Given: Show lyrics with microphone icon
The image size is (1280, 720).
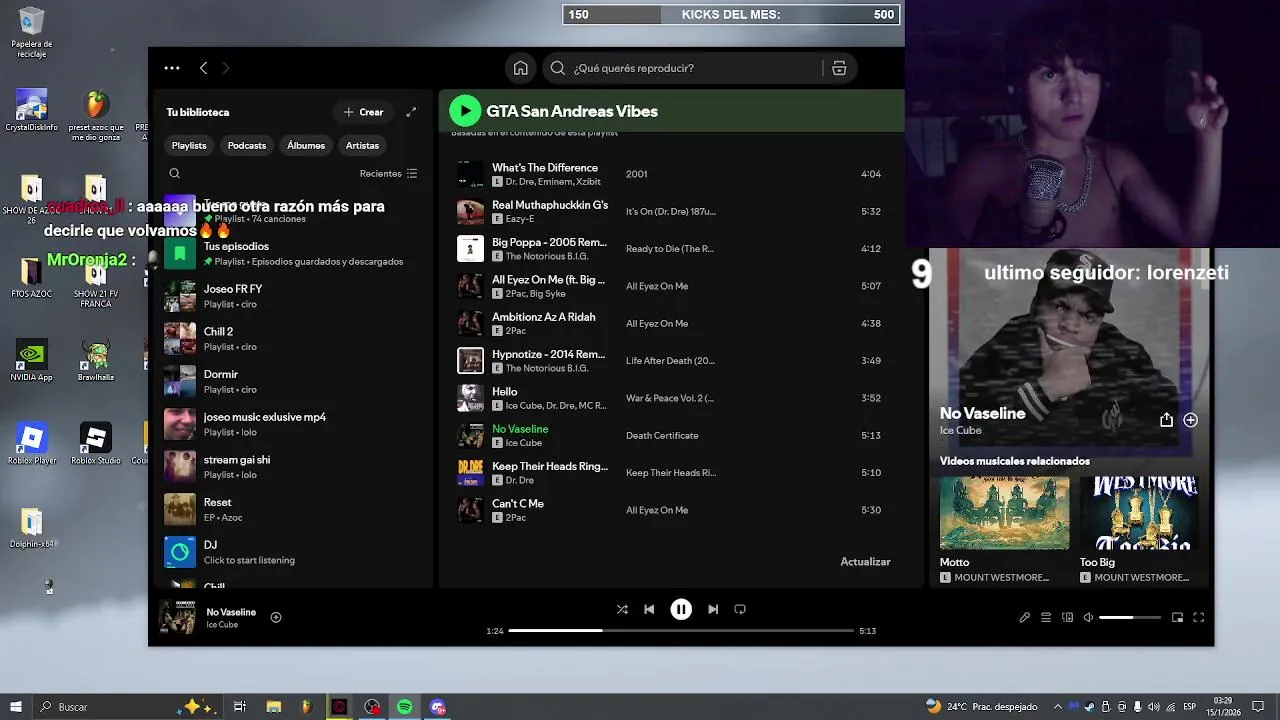Looking at the screenshot, I should tap(1025, 618).
